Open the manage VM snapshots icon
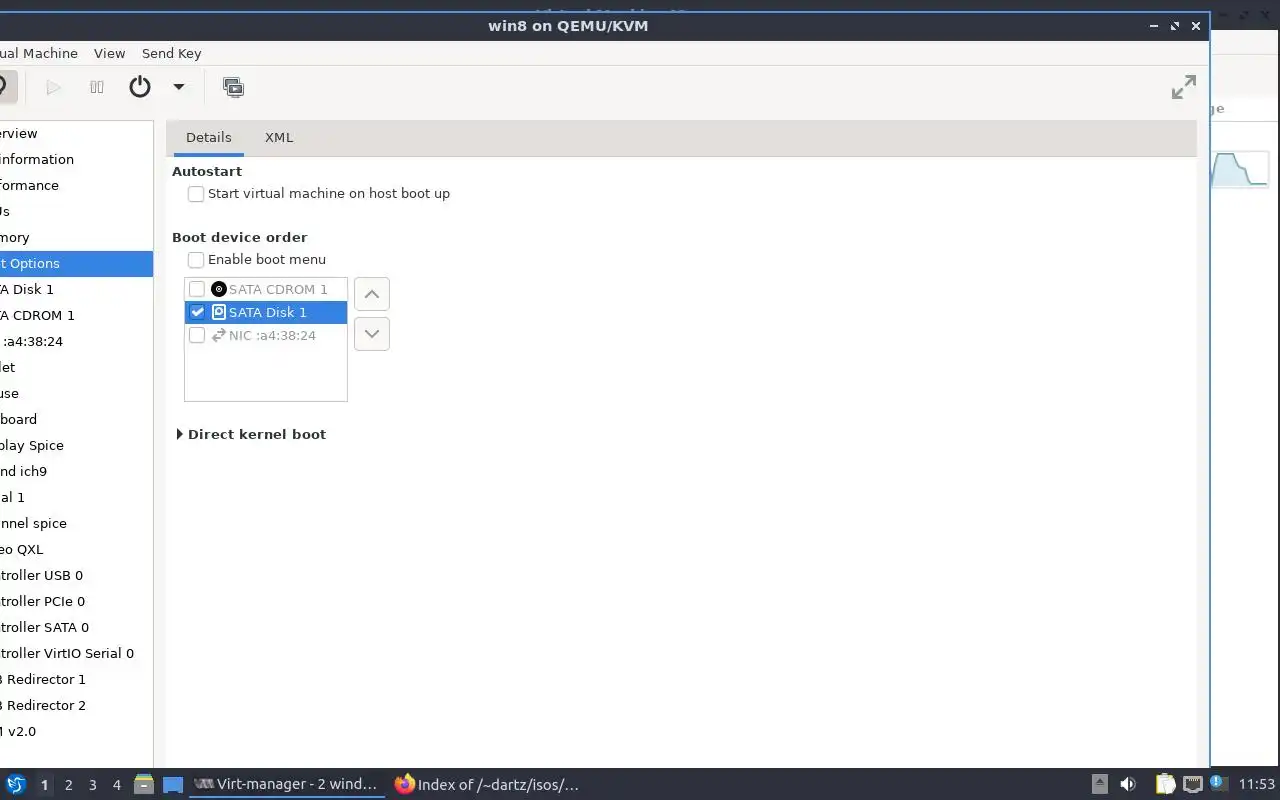1280x800 pixels. [233, 87]
